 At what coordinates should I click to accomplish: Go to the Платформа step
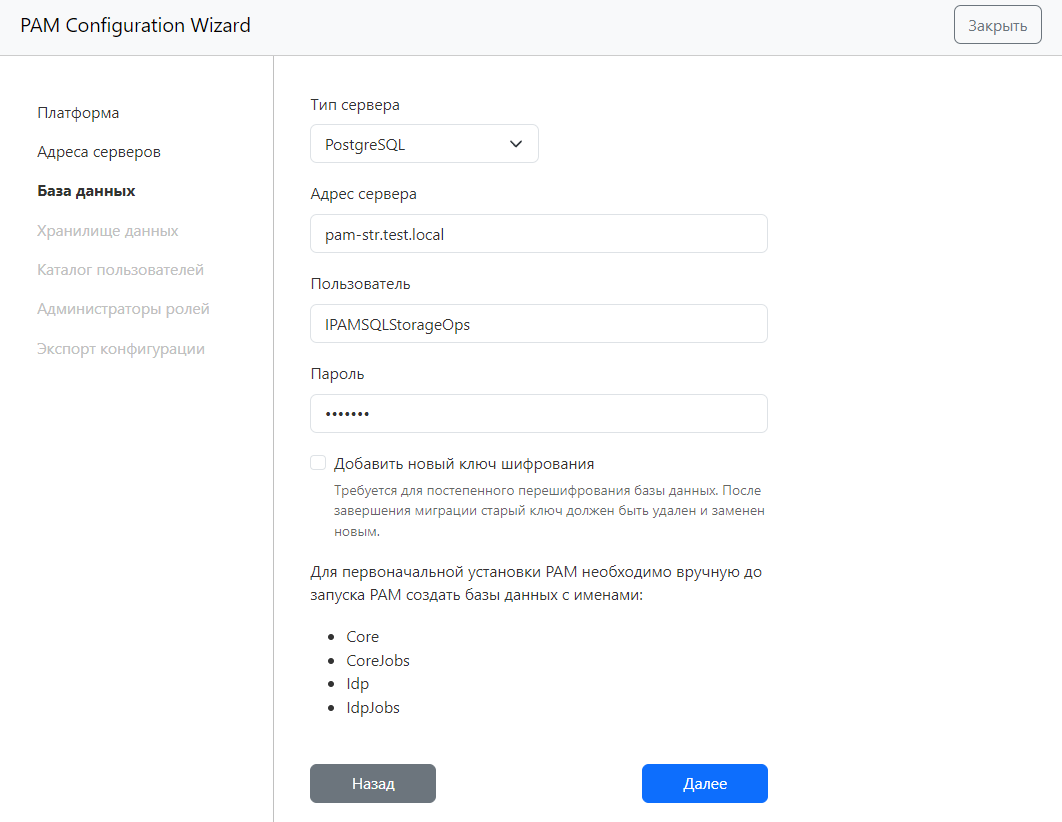[x=78, y=113]
